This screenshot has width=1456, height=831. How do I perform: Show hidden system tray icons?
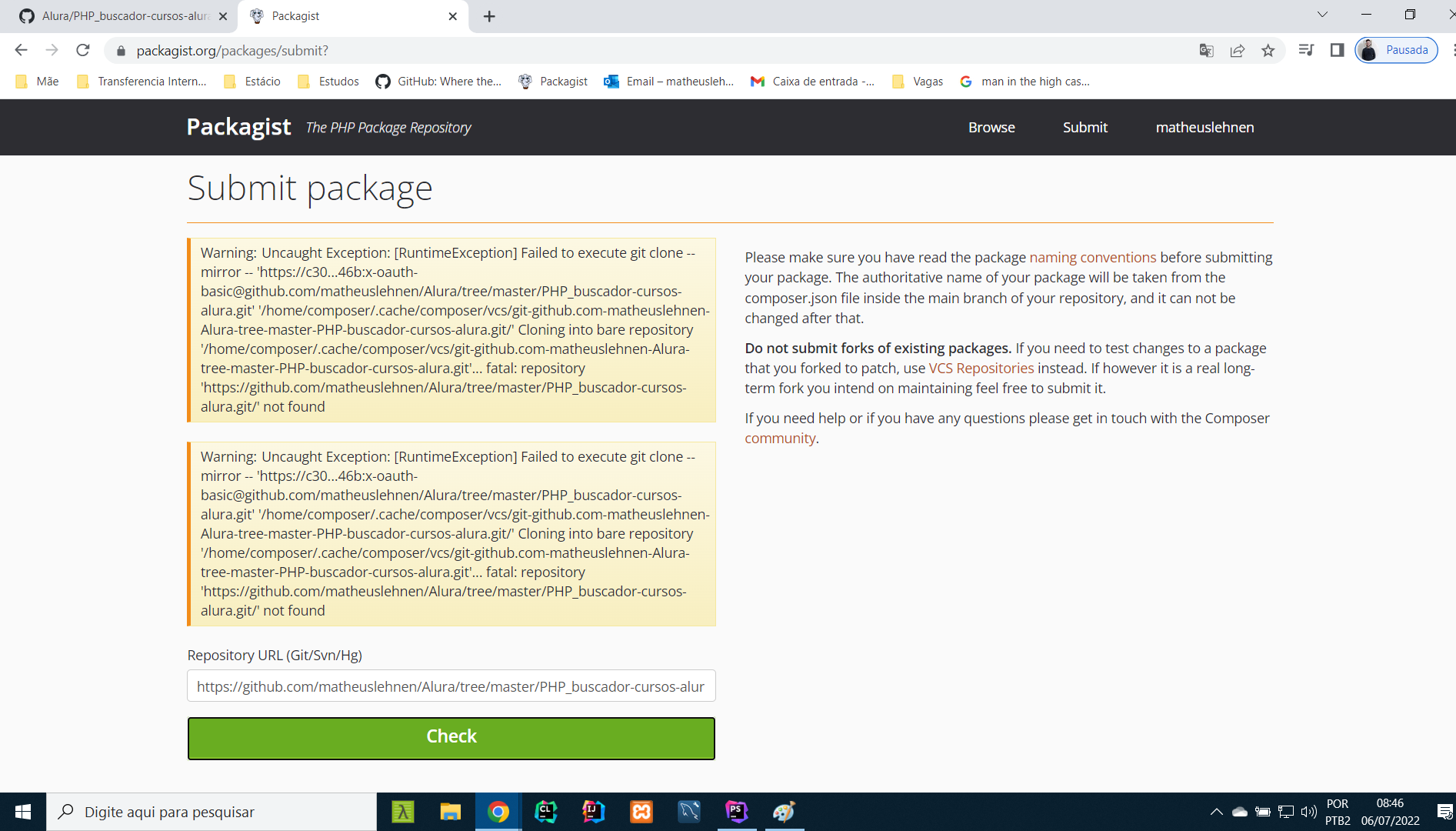(1217, 812)
